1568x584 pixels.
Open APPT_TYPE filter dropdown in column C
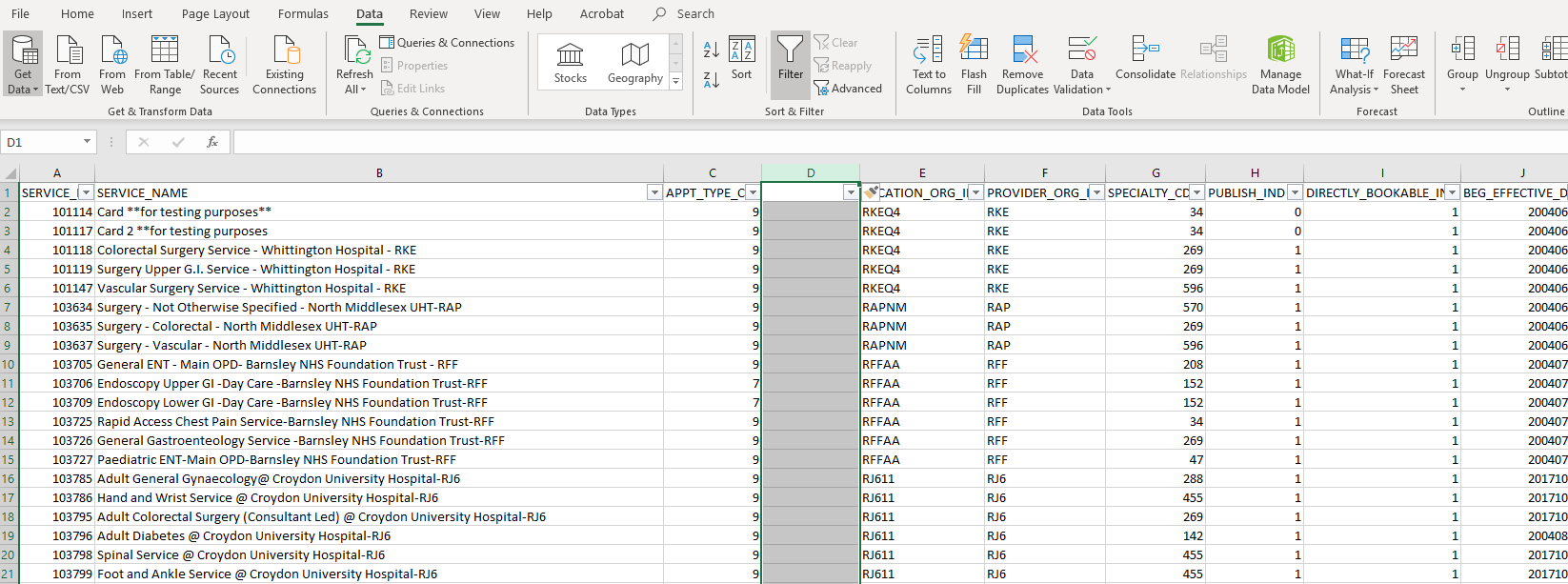(753, 192)
